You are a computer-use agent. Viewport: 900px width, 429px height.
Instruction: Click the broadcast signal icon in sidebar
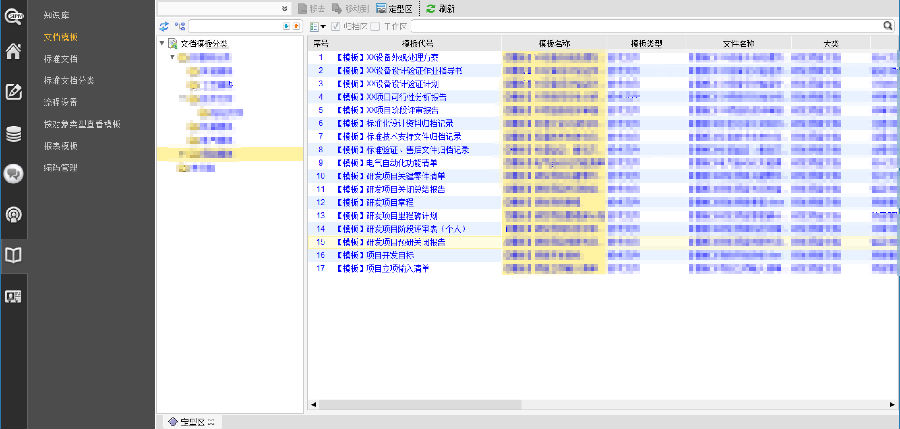tap(14, 215)
